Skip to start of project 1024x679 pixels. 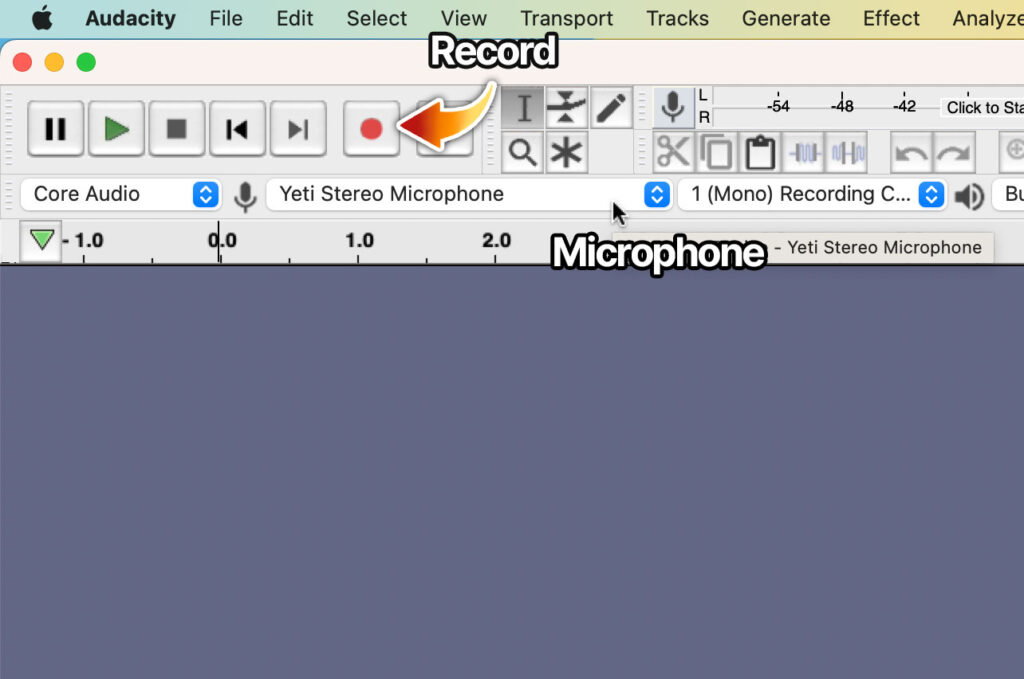point(237,129)
